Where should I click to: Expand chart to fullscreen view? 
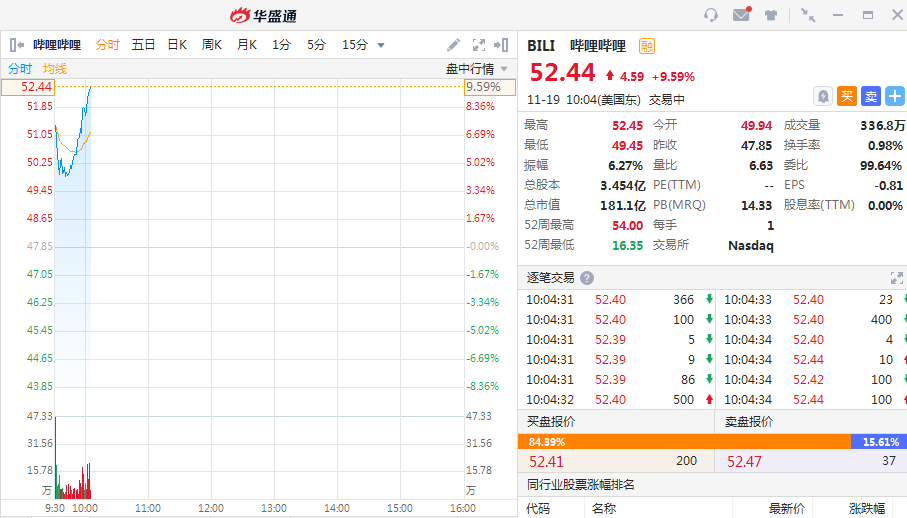click(479, 45)
